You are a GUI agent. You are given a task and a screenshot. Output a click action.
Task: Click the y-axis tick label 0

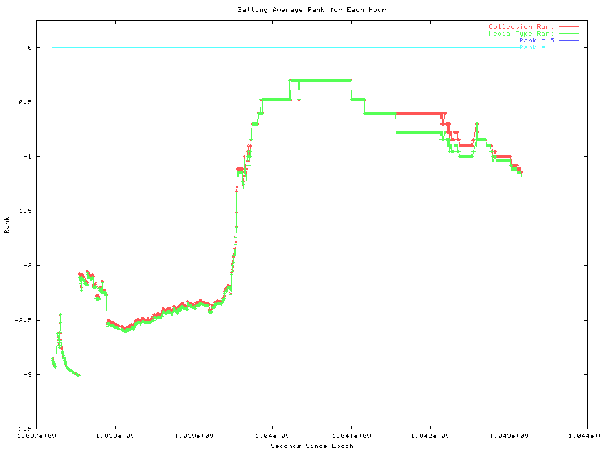pos(36,48)
